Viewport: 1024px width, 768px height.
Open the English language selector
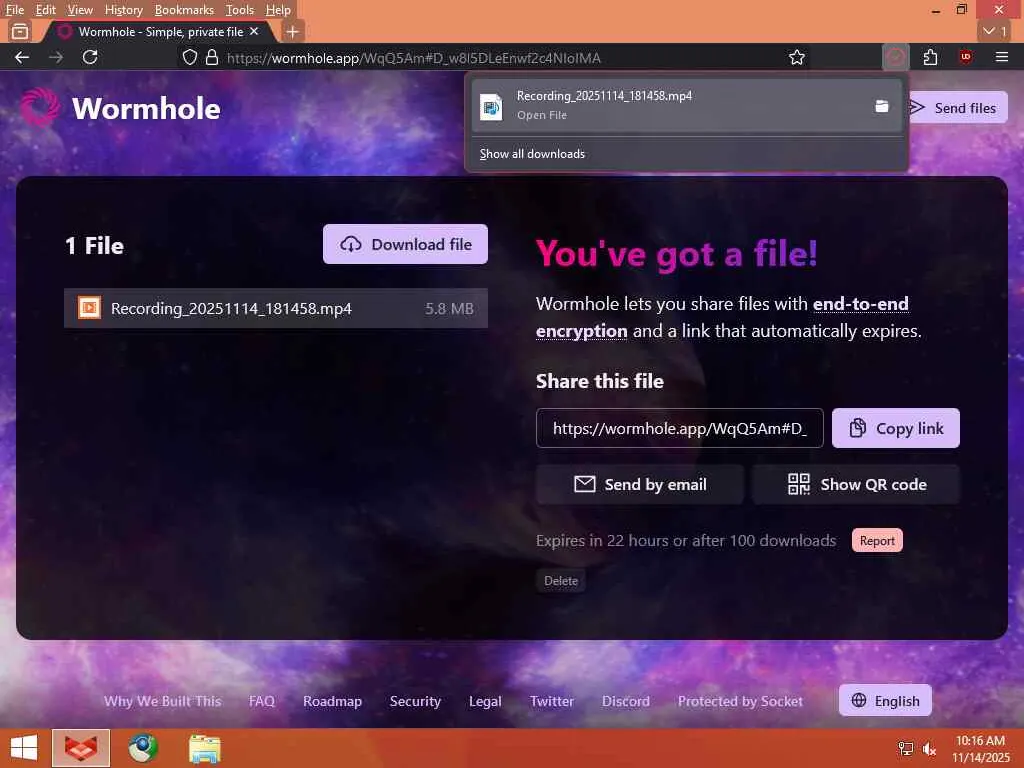[x=885, y=700]
